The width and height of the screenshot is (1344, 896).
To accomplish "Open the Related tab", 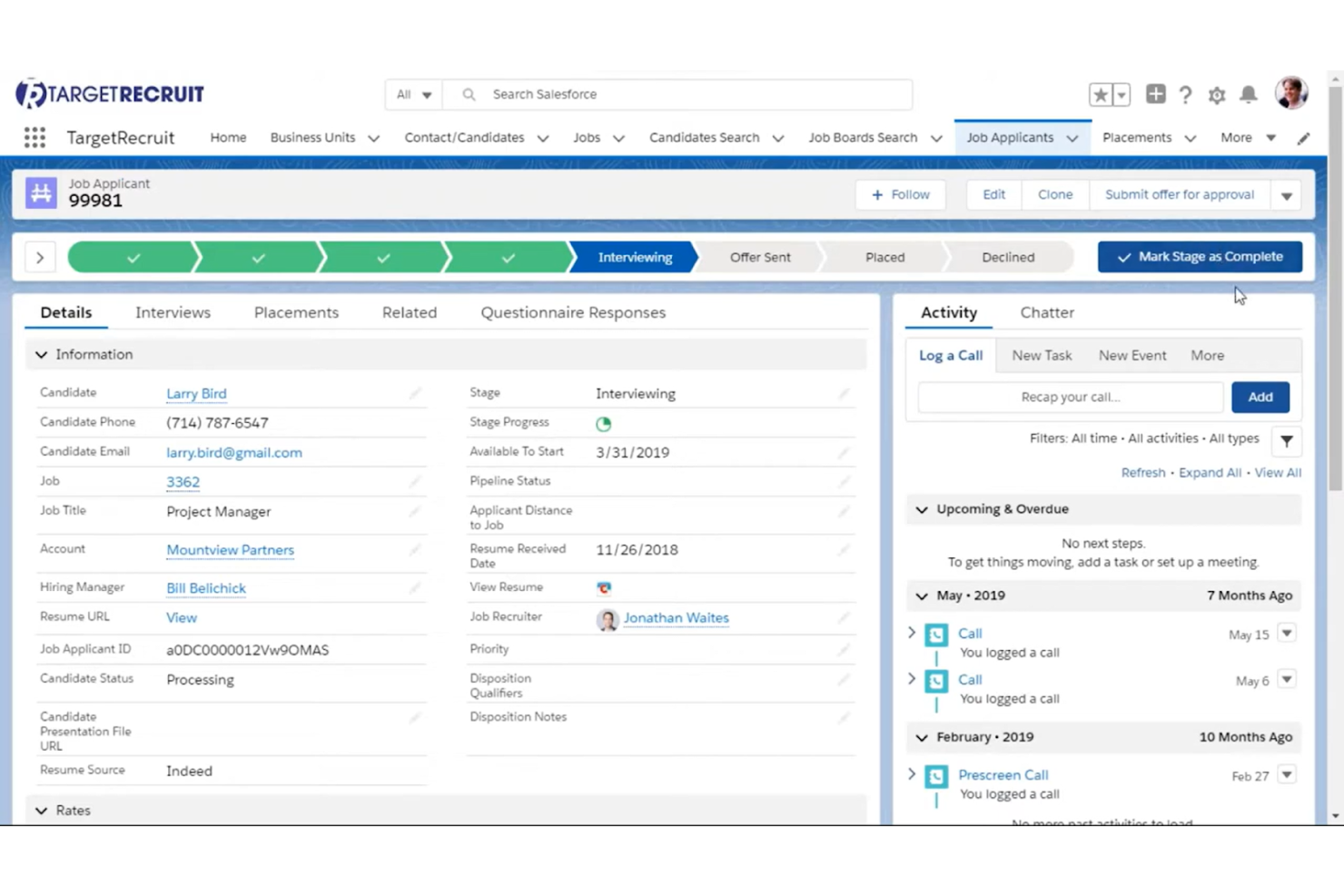I will [410, 312].
